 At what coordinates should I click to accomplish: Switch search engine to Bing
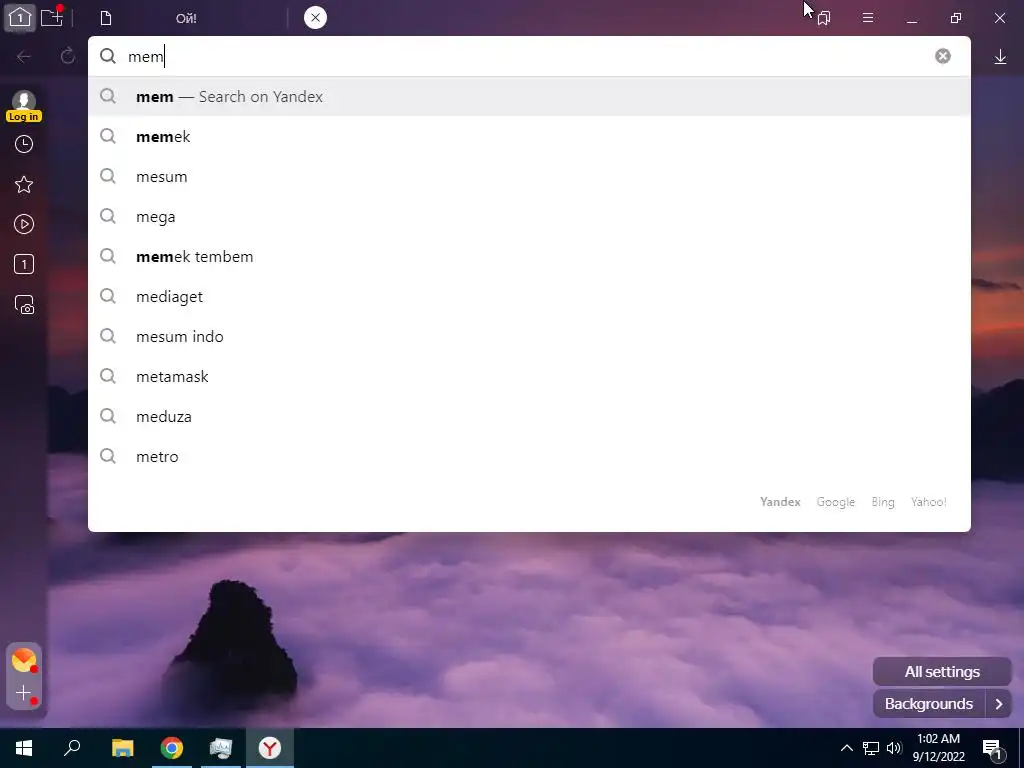(883, 502)
